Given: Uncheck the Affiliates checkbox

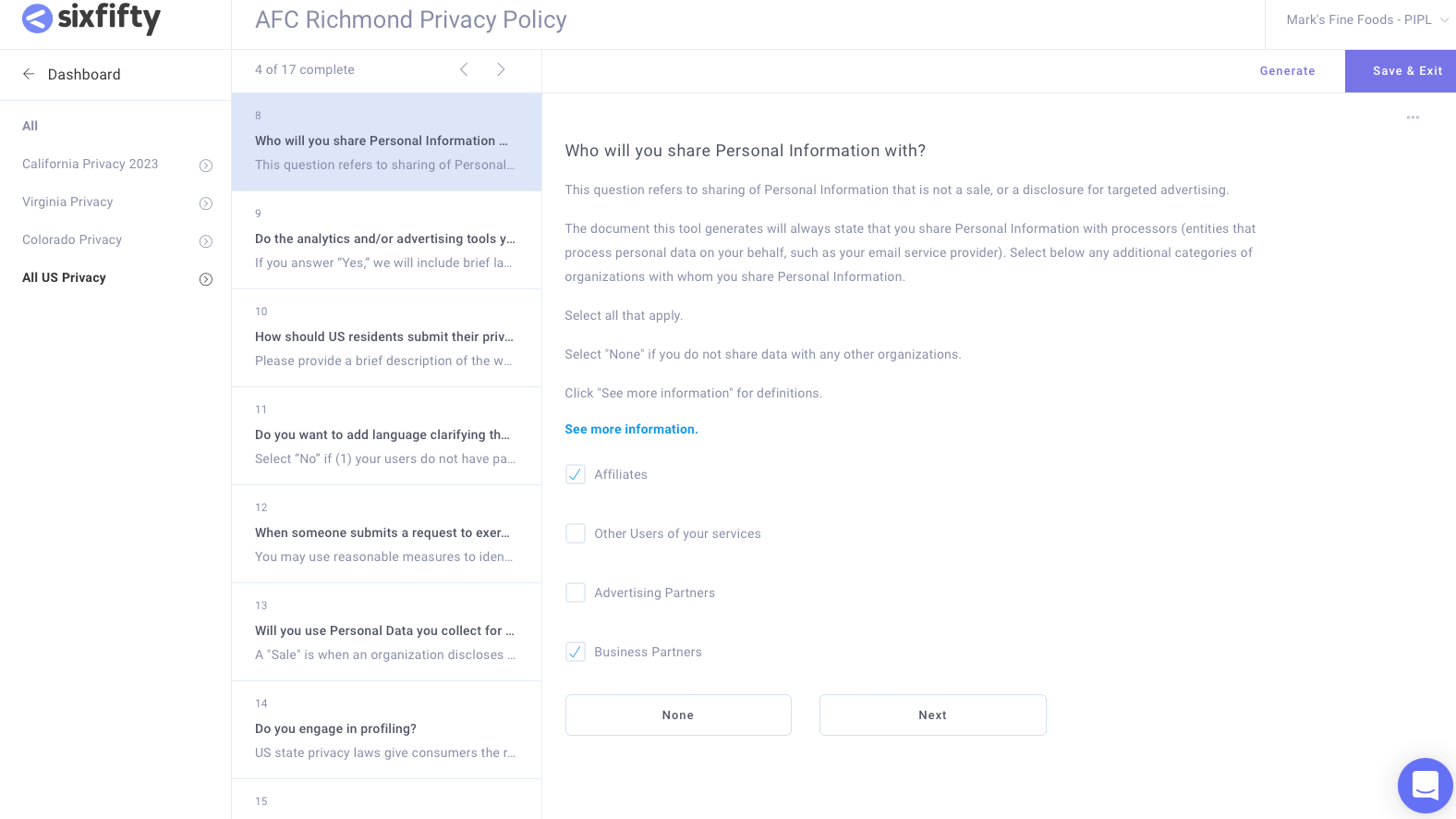Looking at the screenshot, I should click(576, 474).
